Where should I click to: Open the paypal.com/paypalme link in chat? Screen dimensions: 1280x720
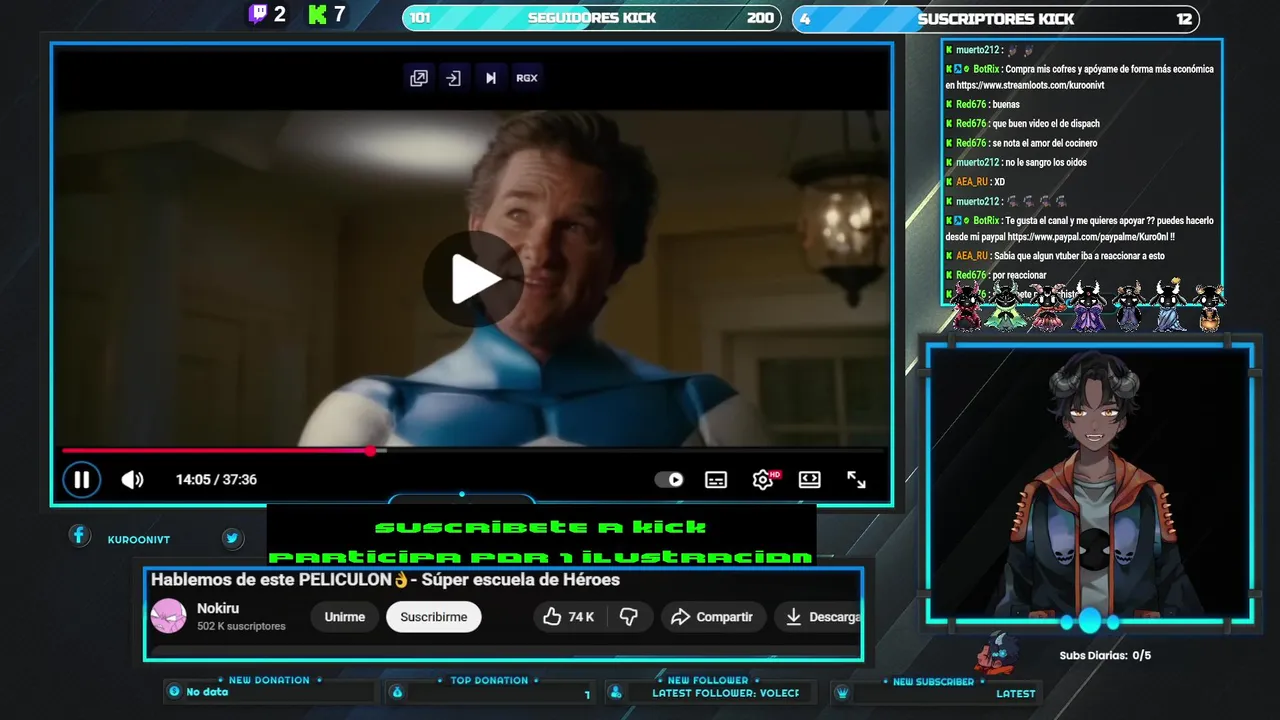1090,237
